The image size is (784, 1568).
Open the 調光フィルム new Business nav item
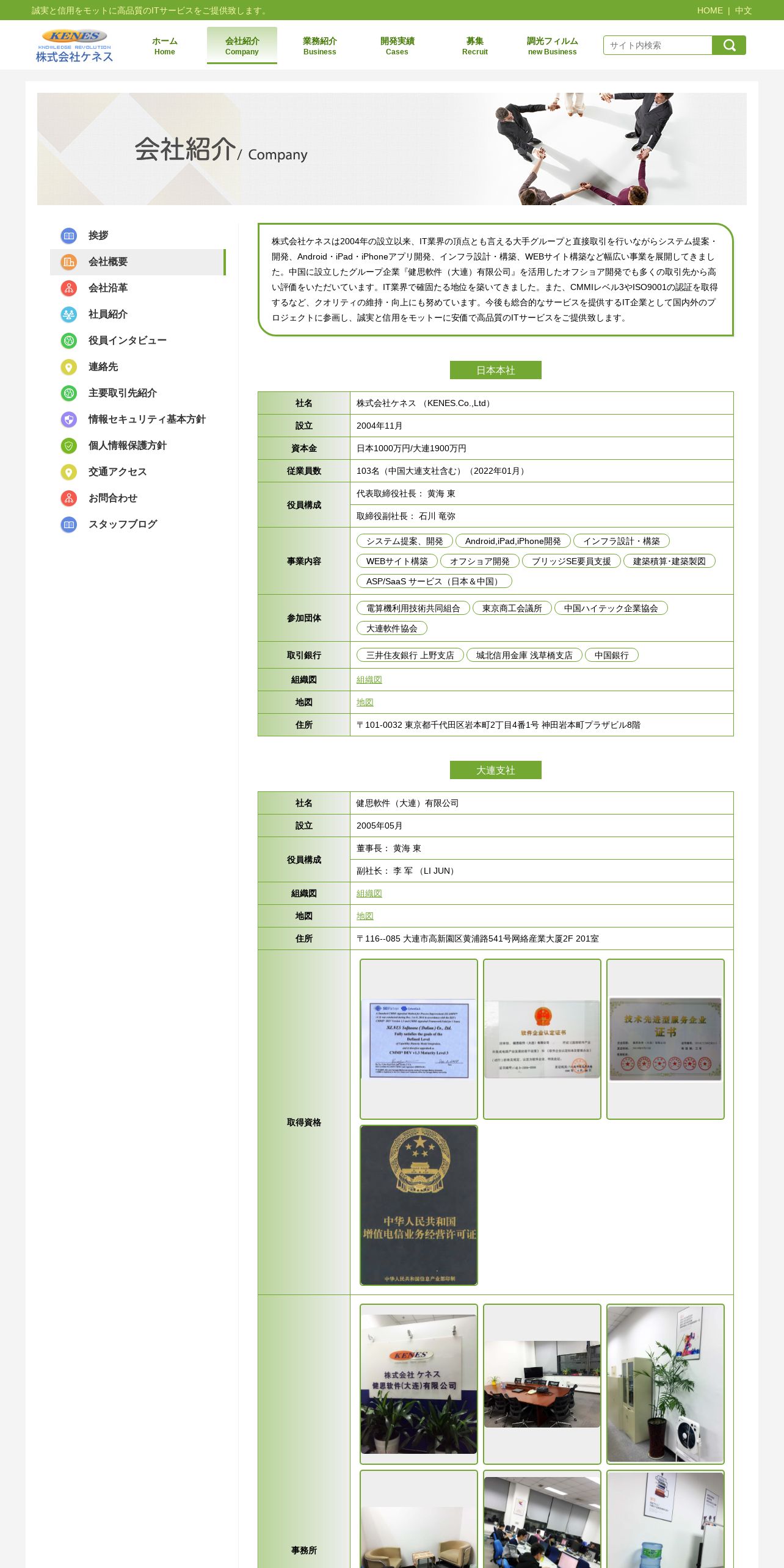[x=552, y=46]
